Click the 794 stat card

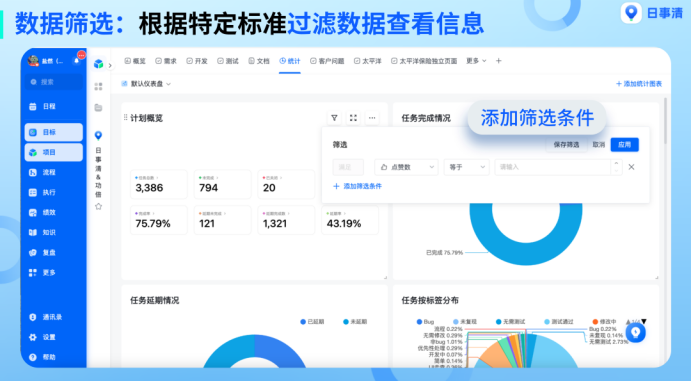222,185
